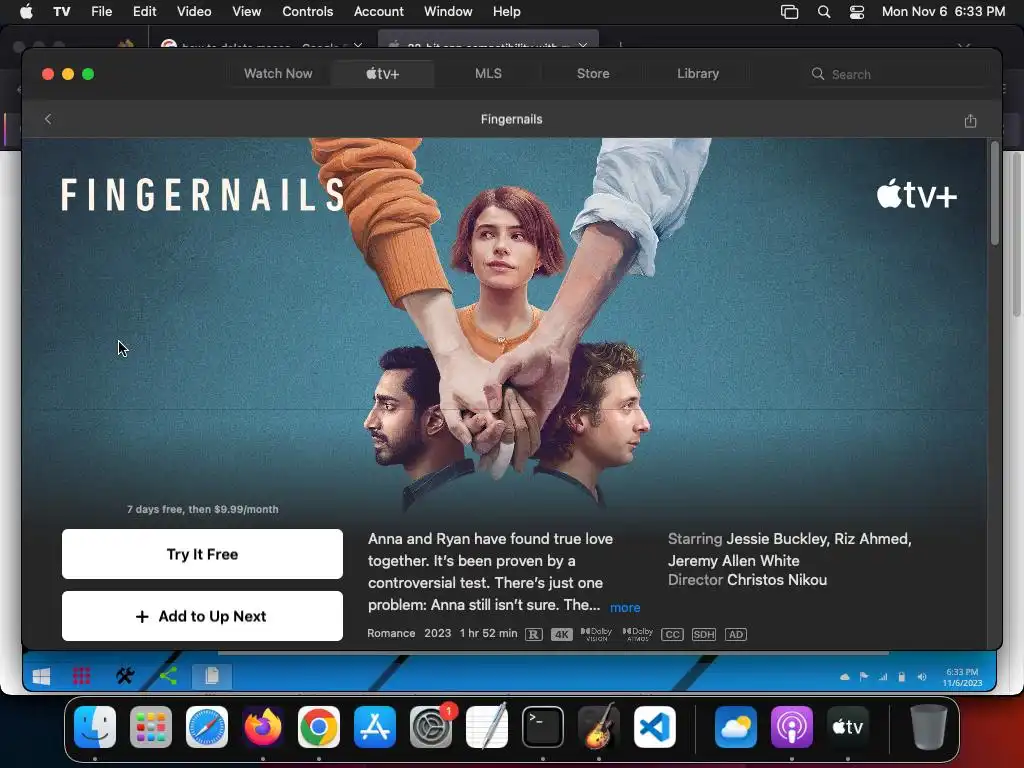
Task: Open the share menu for Fingernails
Action: 970,120
